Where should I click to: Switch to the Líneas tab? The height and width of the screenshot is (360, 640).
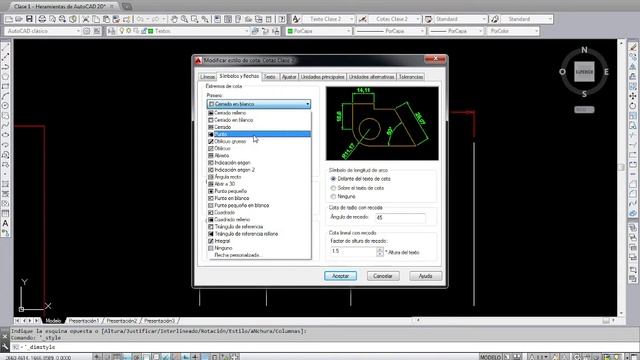(x=207, y=77)
